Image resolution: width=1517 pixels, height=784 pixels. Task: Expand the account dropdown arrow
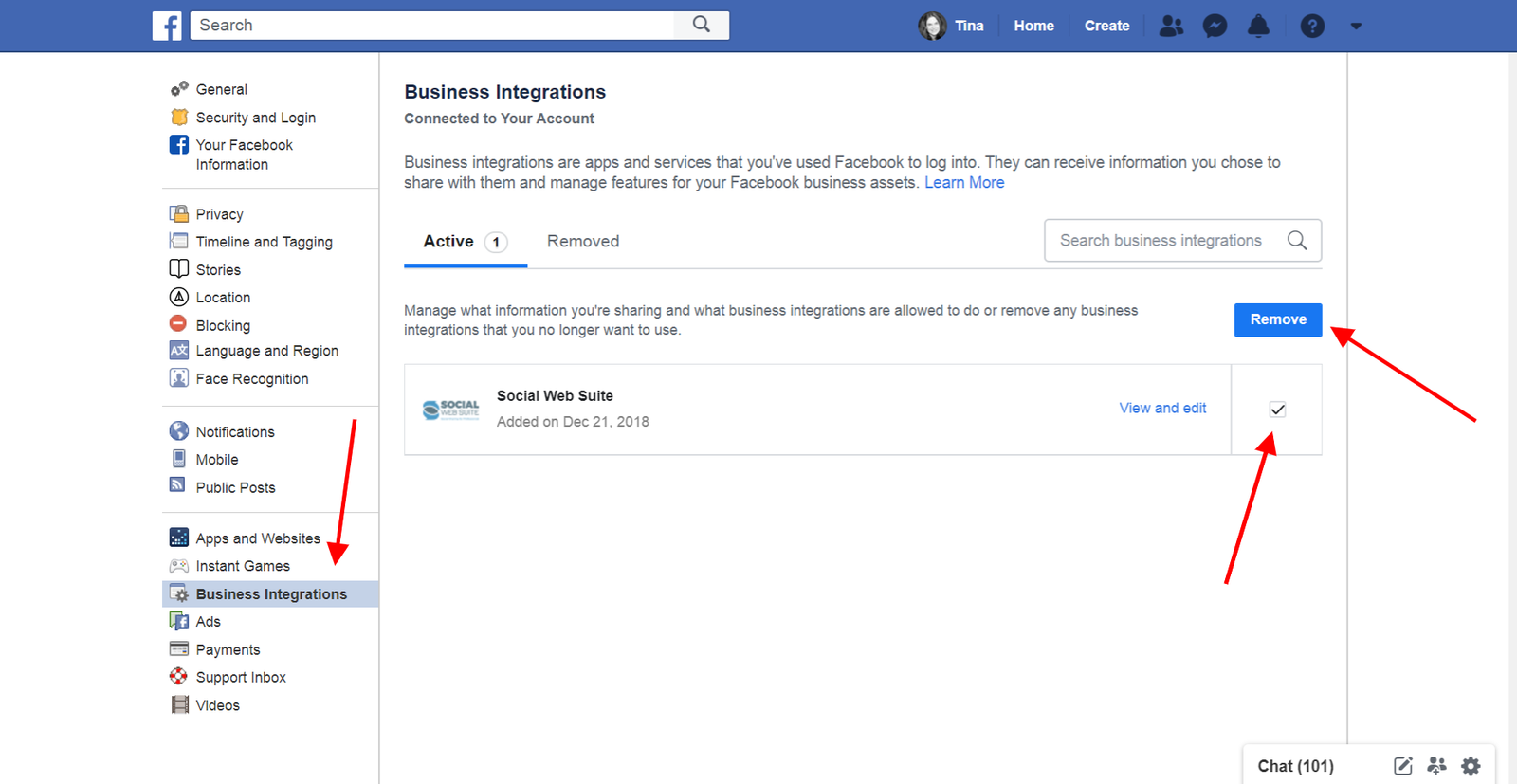click(1356, 27)
